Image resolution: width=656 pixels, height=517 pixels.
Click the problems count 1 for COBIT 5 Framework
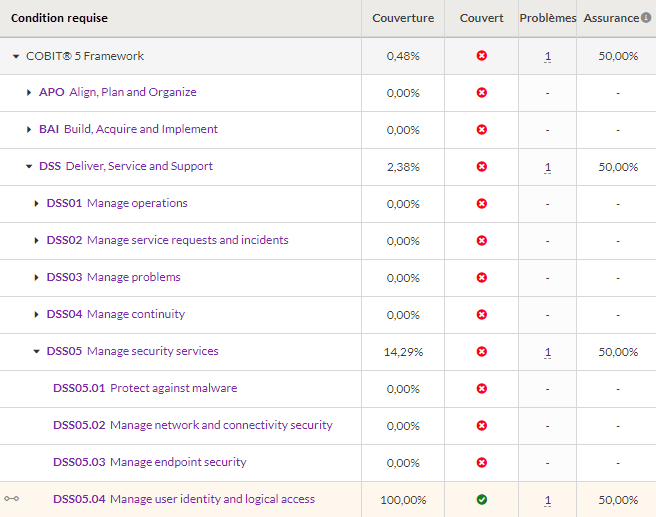548,56
